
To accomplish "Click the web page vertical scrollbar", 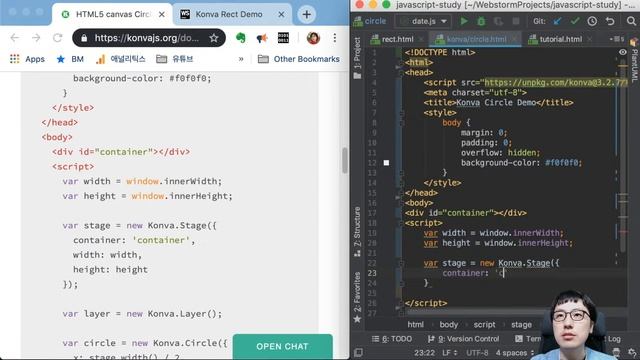I will click(345, 160).
